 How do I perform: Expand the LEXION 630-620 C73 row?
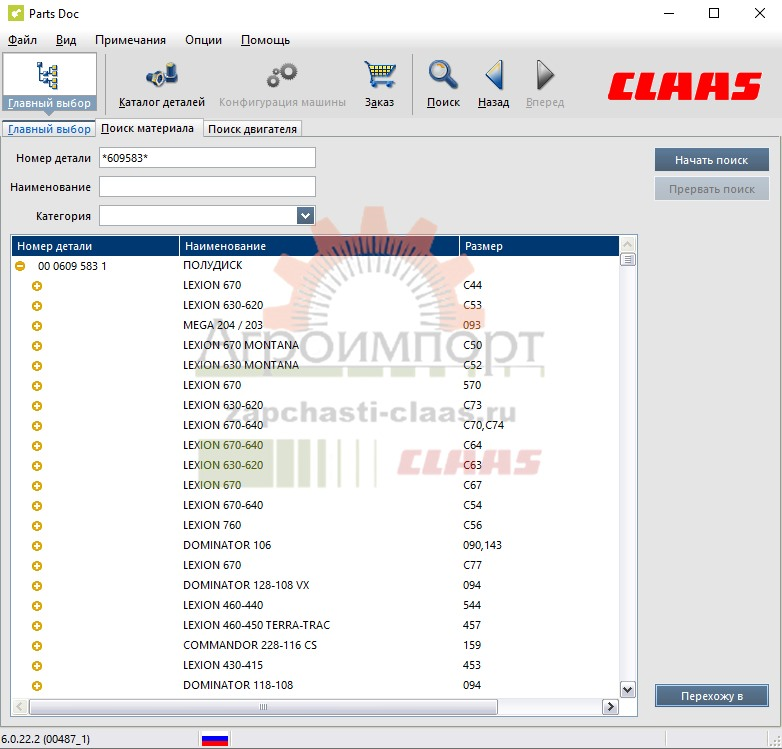pyautogui.click(x=37, y=406)
